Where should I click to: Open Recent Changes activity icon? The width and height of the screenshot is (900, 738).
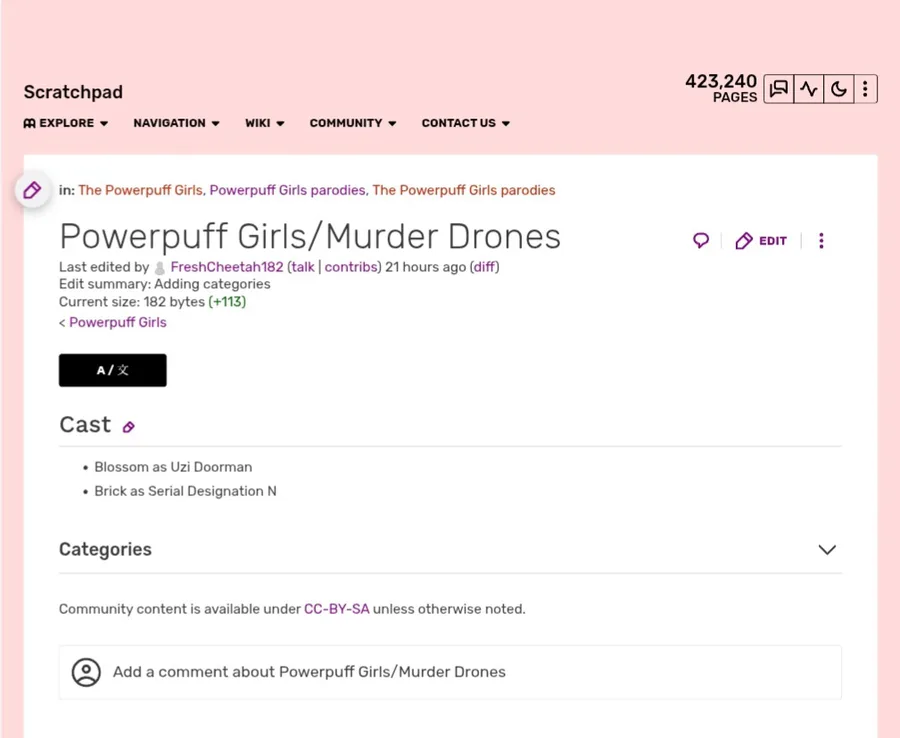pyautogui.click(x=808, y=89)
